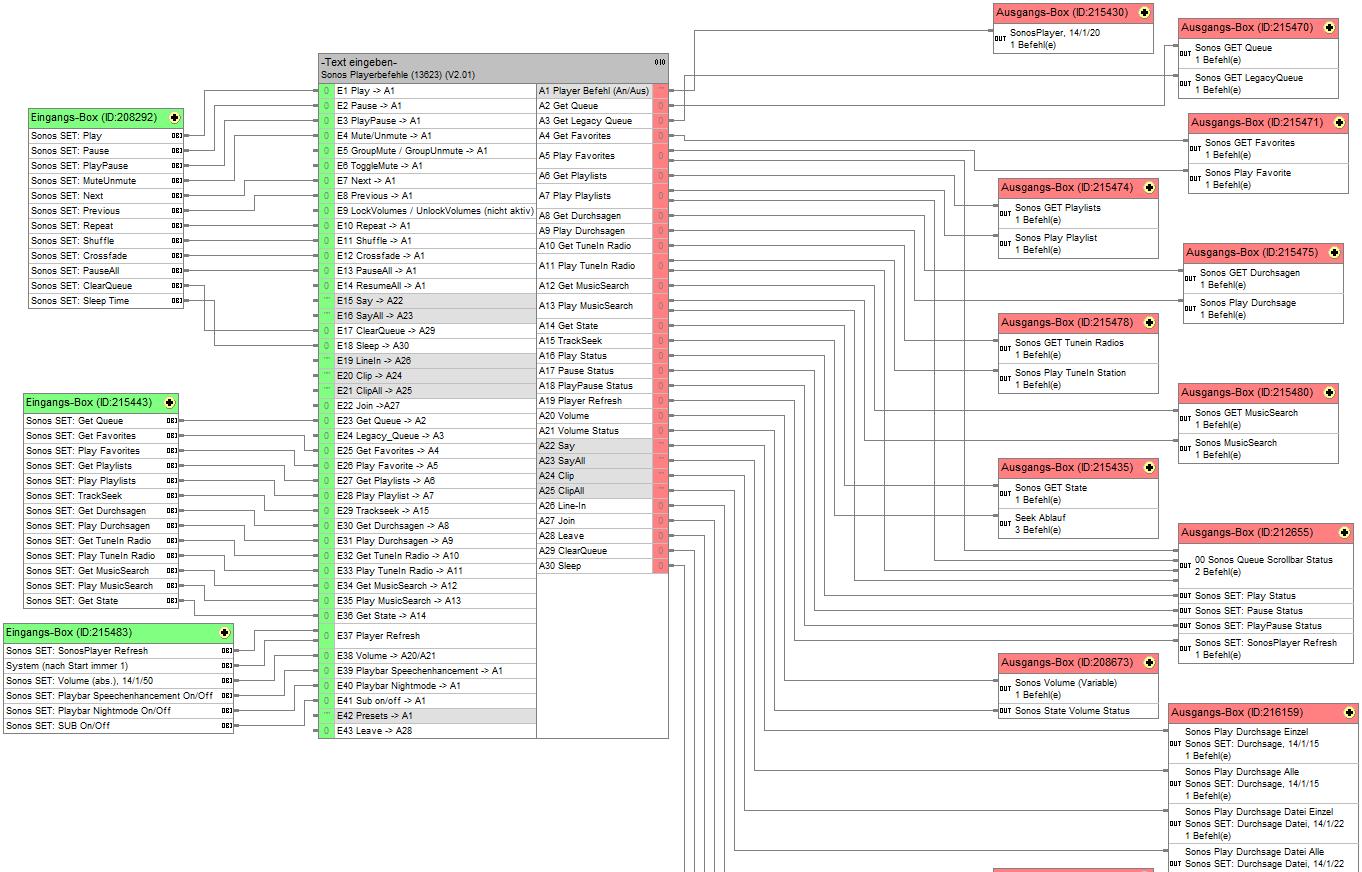Expand Ausgangs-Box ID:208673 with its plus icon

(x=1149, y=663)
